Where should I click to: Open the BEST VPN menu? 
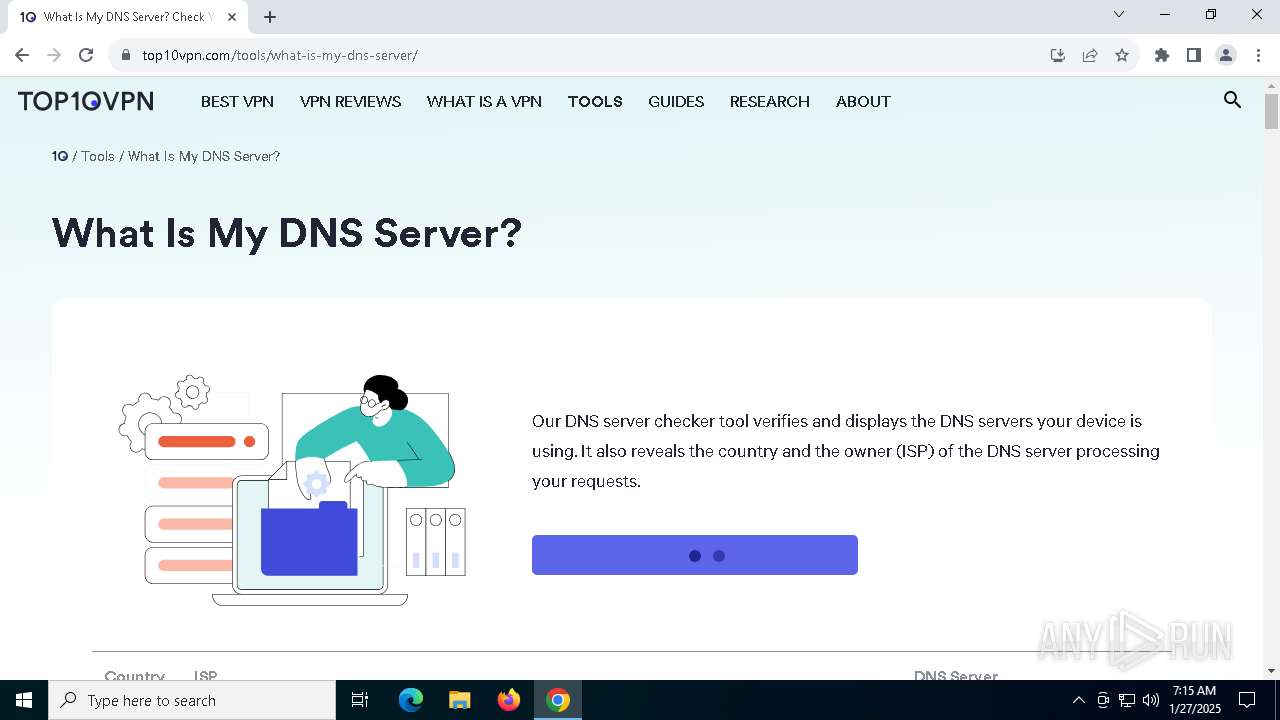coord(237,101)
